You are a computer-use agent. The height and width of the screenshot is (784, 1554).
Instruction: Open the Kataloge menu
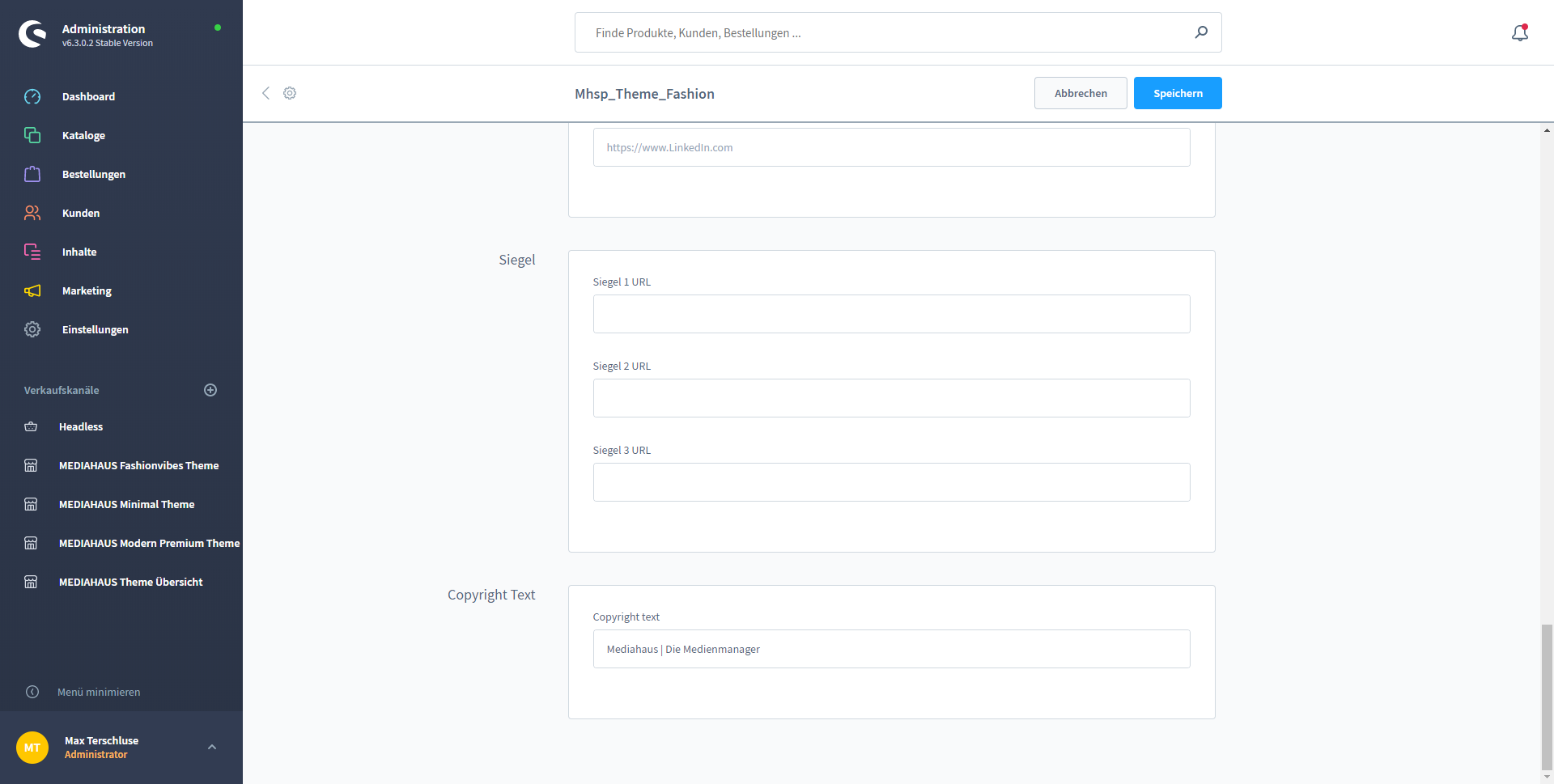coord(83,135)
